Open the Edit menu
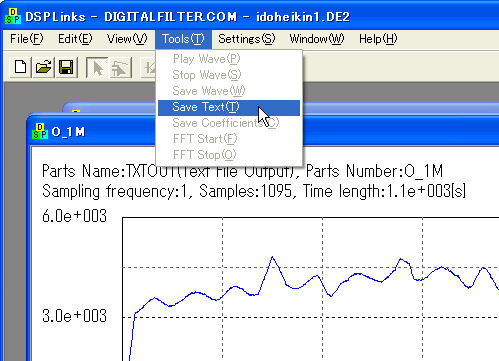Viewport: 499px width, 361px height. 75,39
